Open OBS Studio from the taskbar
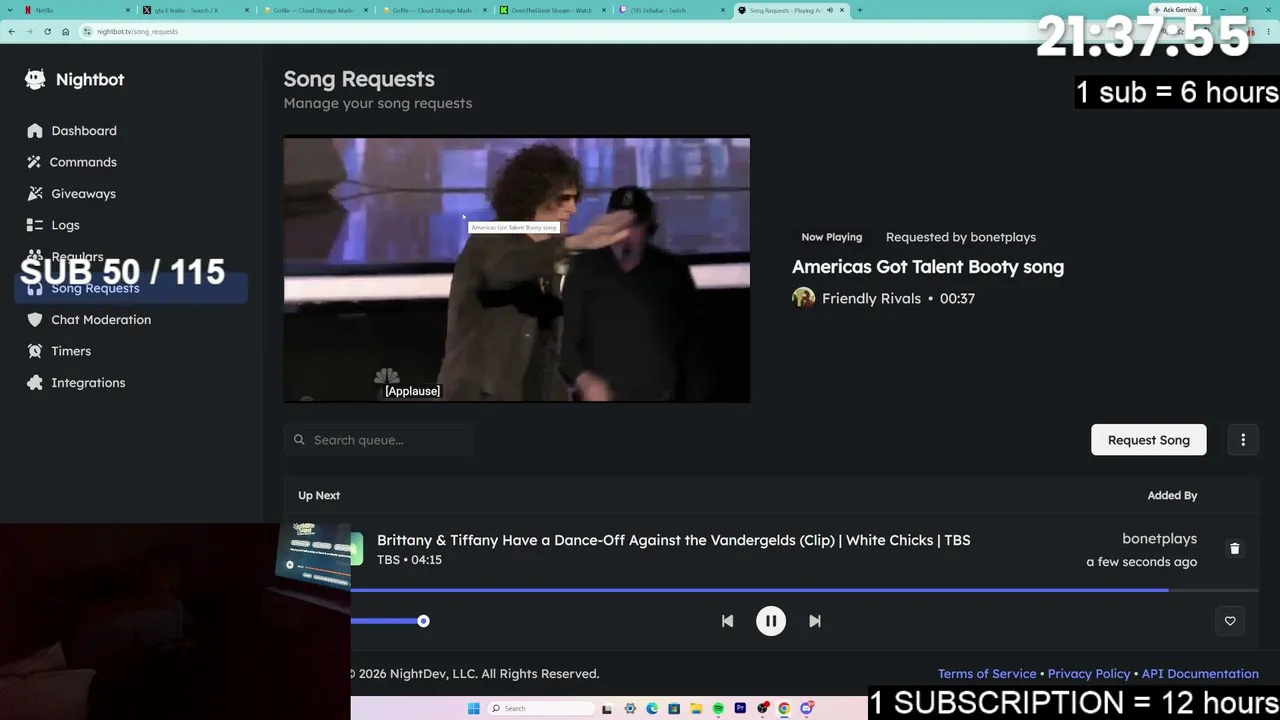 point(762,709)
